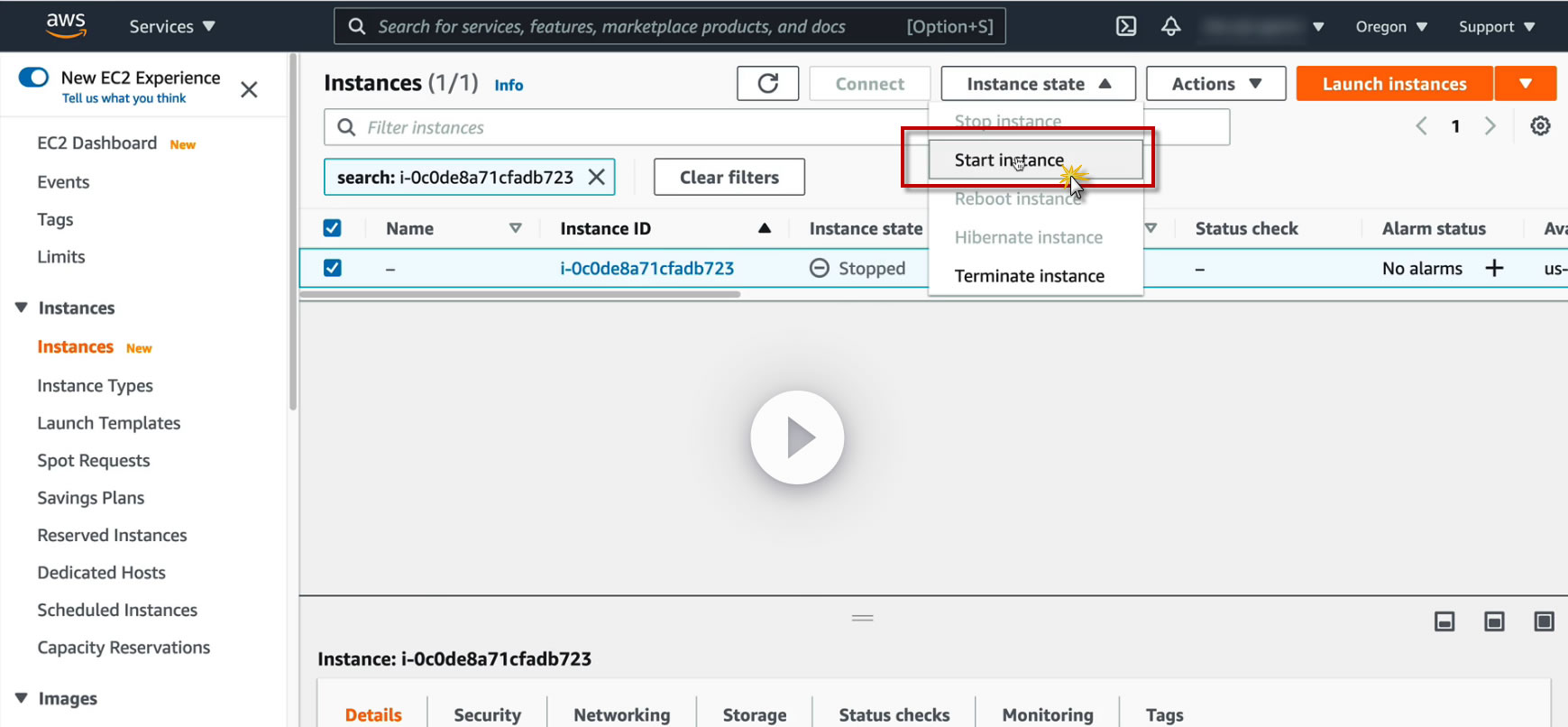1568x727 pixels.
Task: Sort by Instance ID using the ascending arrow
Action: point(765,228)
